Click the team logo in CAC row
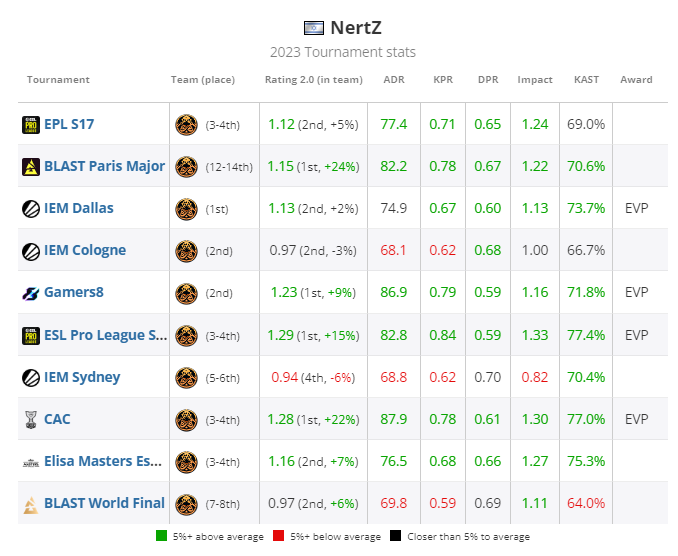 [186, 419]
